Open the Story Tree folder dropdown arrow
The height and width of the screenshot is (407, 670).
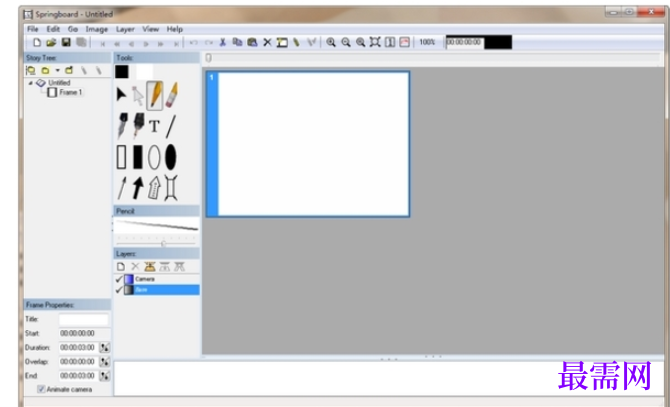point(57,70)
